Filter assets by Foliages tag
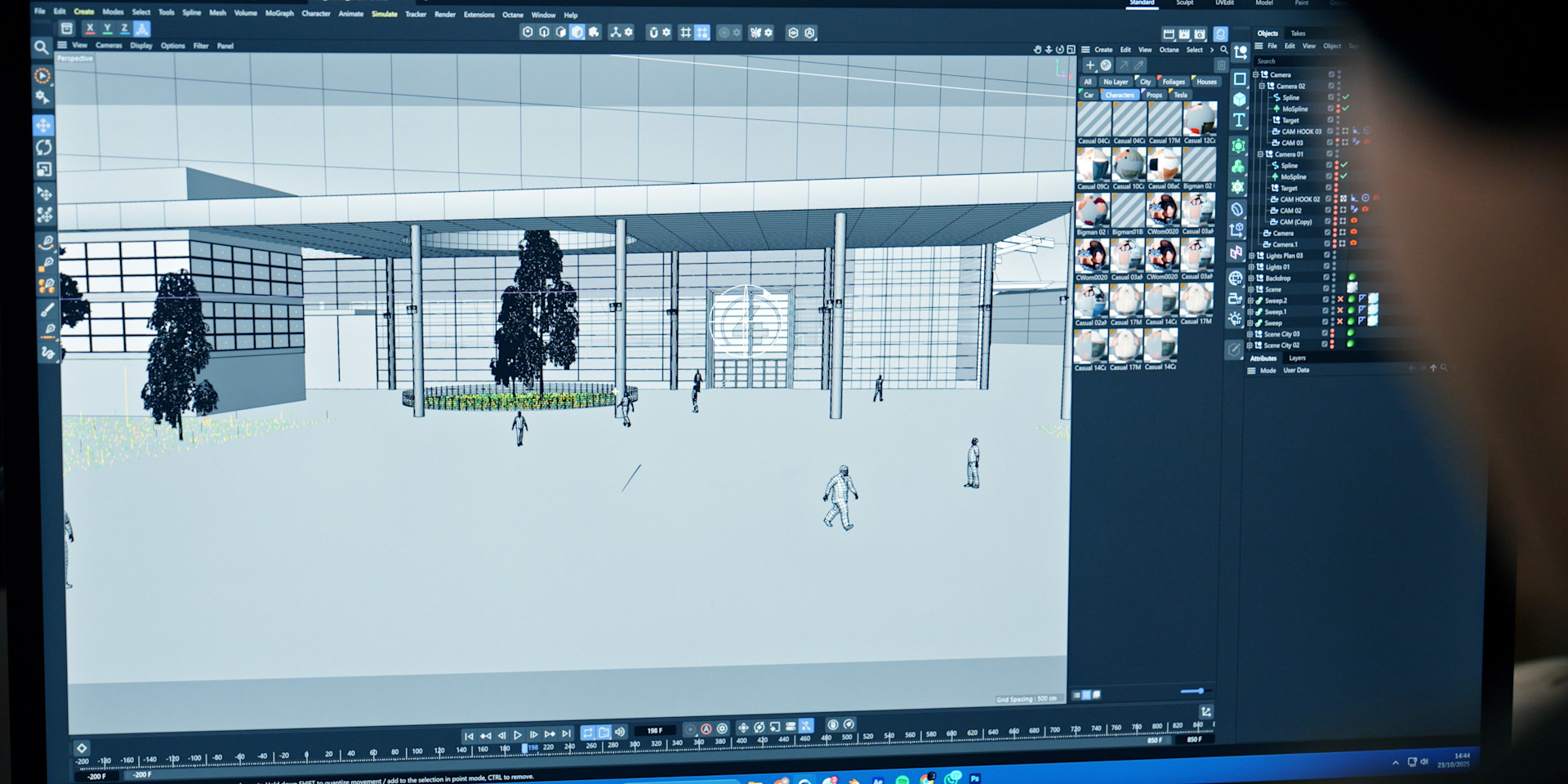Screen dimensions: 1568x784 click(1174, 82)
